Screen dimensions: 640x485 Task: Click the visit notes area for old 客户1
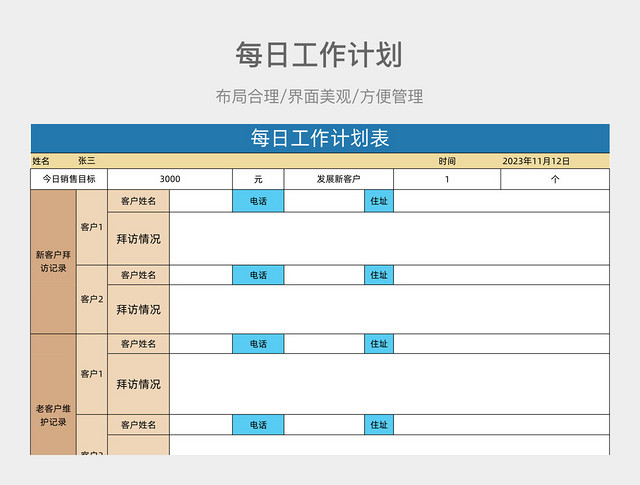(389, 384)
